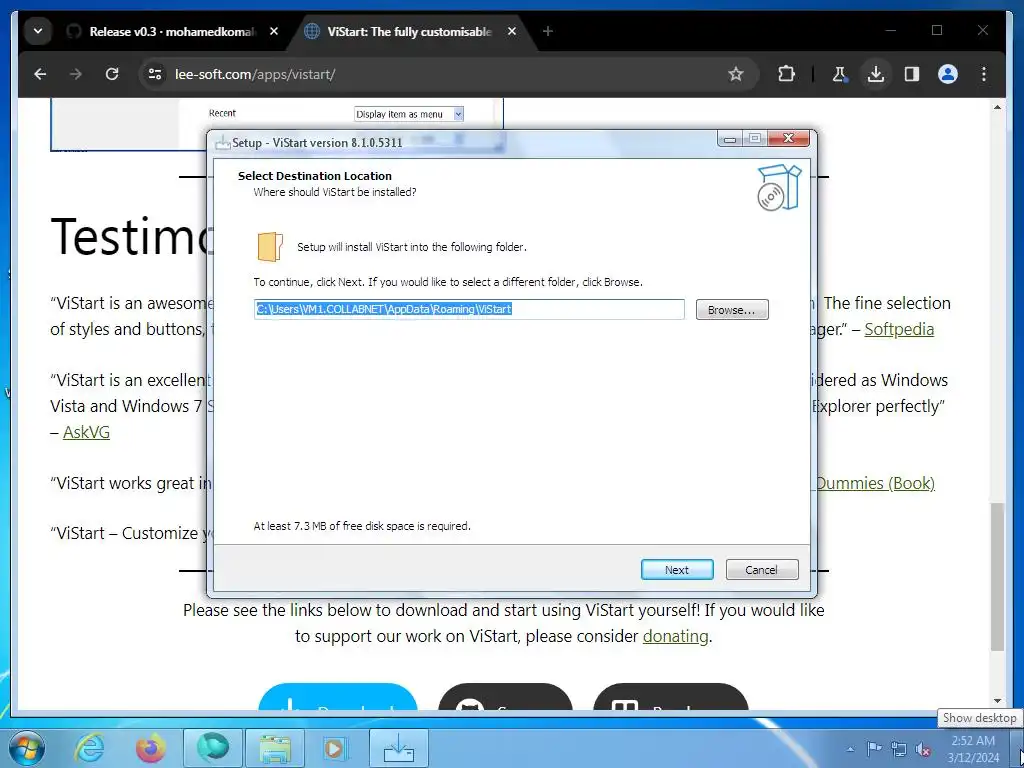Image resolution: width=1024 pixels, height=768 pixels.
Task: Click the destination folder path field
Action: (469, 309)
